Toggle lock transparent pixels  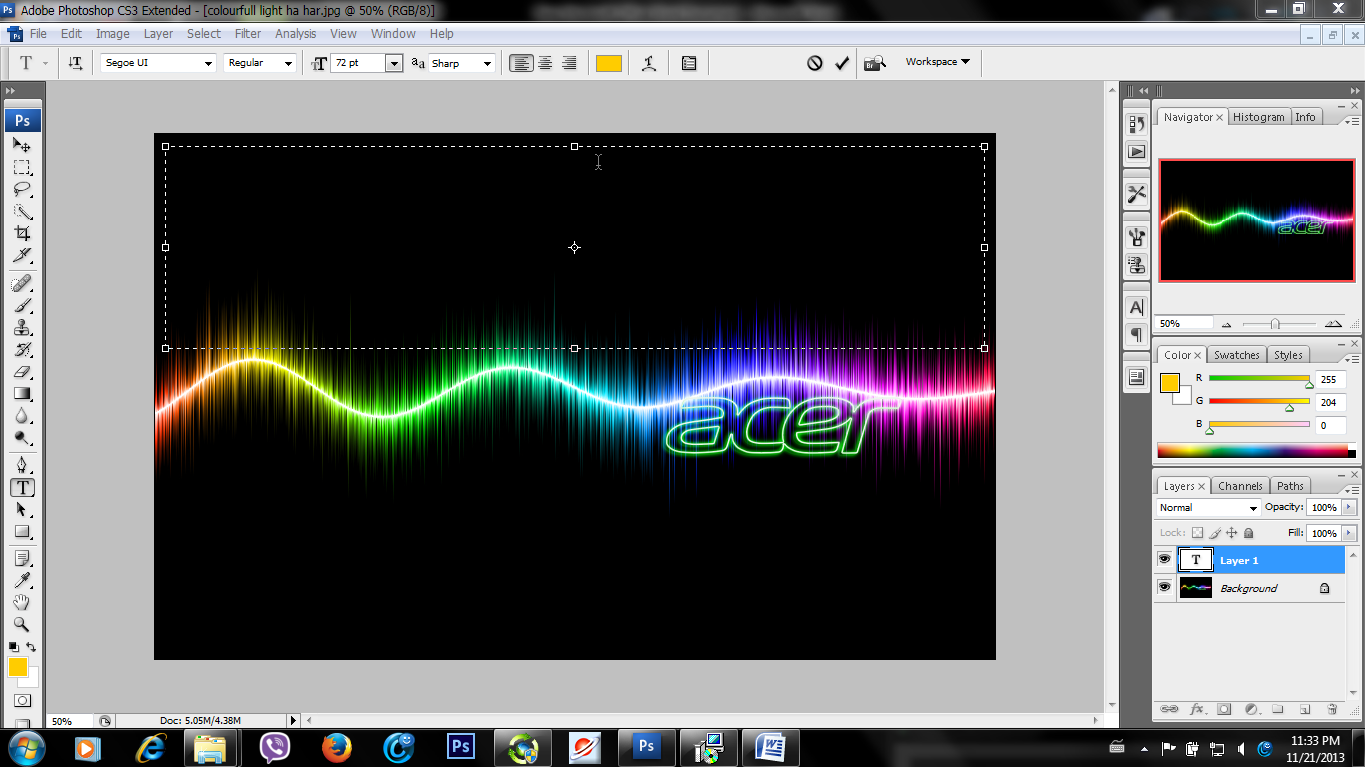click(1197, 534)
